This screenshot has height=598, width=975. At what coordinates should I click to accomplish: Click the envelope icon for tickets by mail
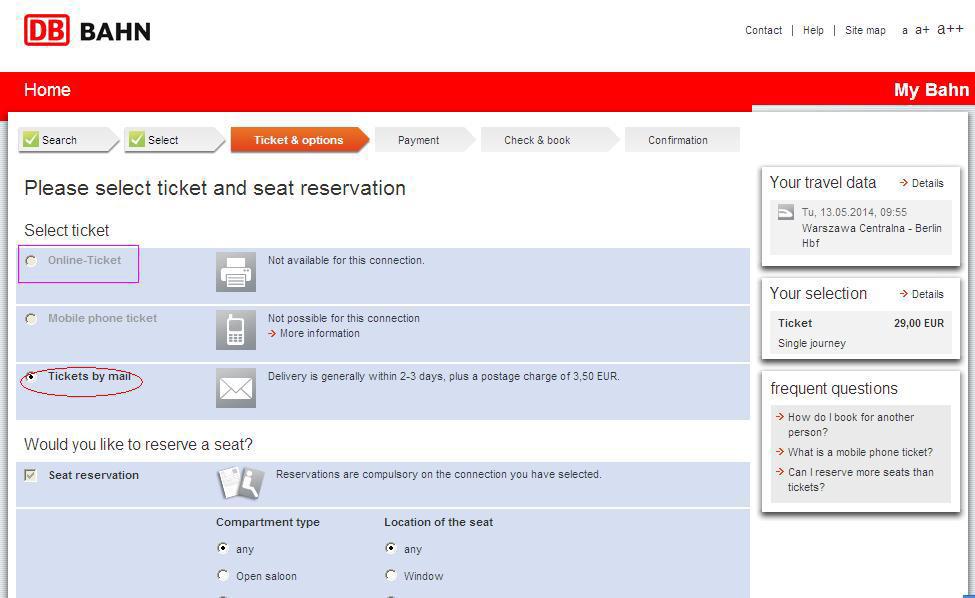[236, 388]
